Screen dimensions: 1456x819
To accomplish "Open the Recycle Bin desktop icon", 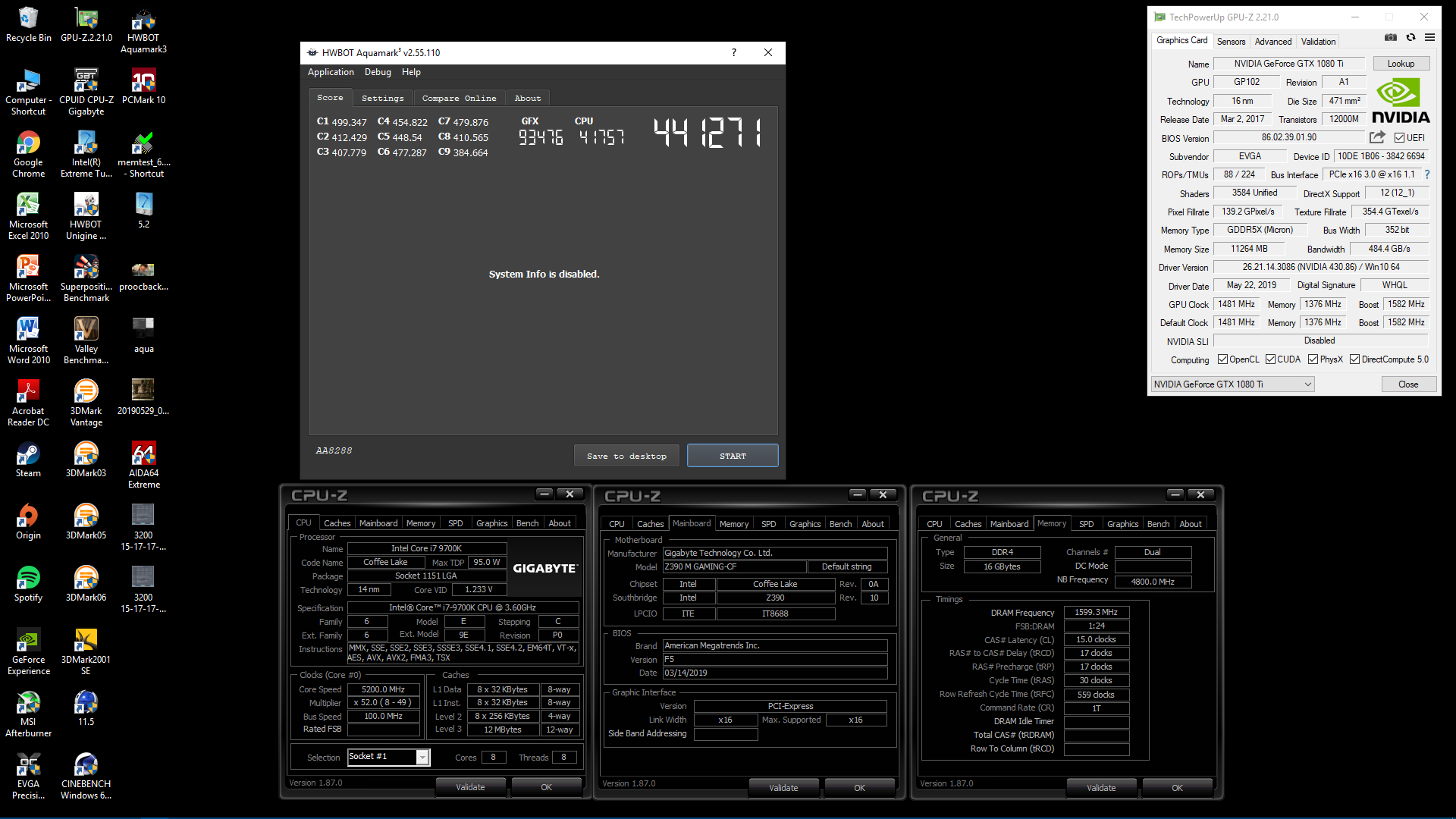I will (28, 25).
